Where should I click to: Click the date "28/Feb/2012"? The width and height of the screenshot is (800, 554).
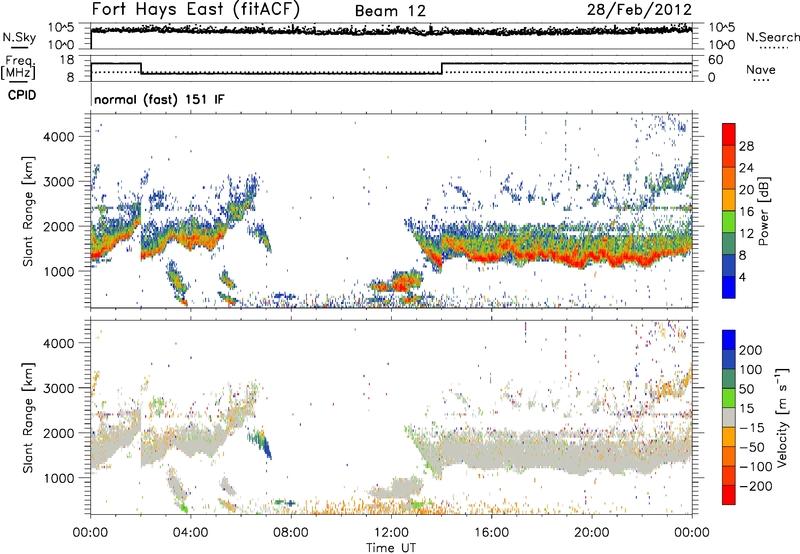tap(639, 10)
